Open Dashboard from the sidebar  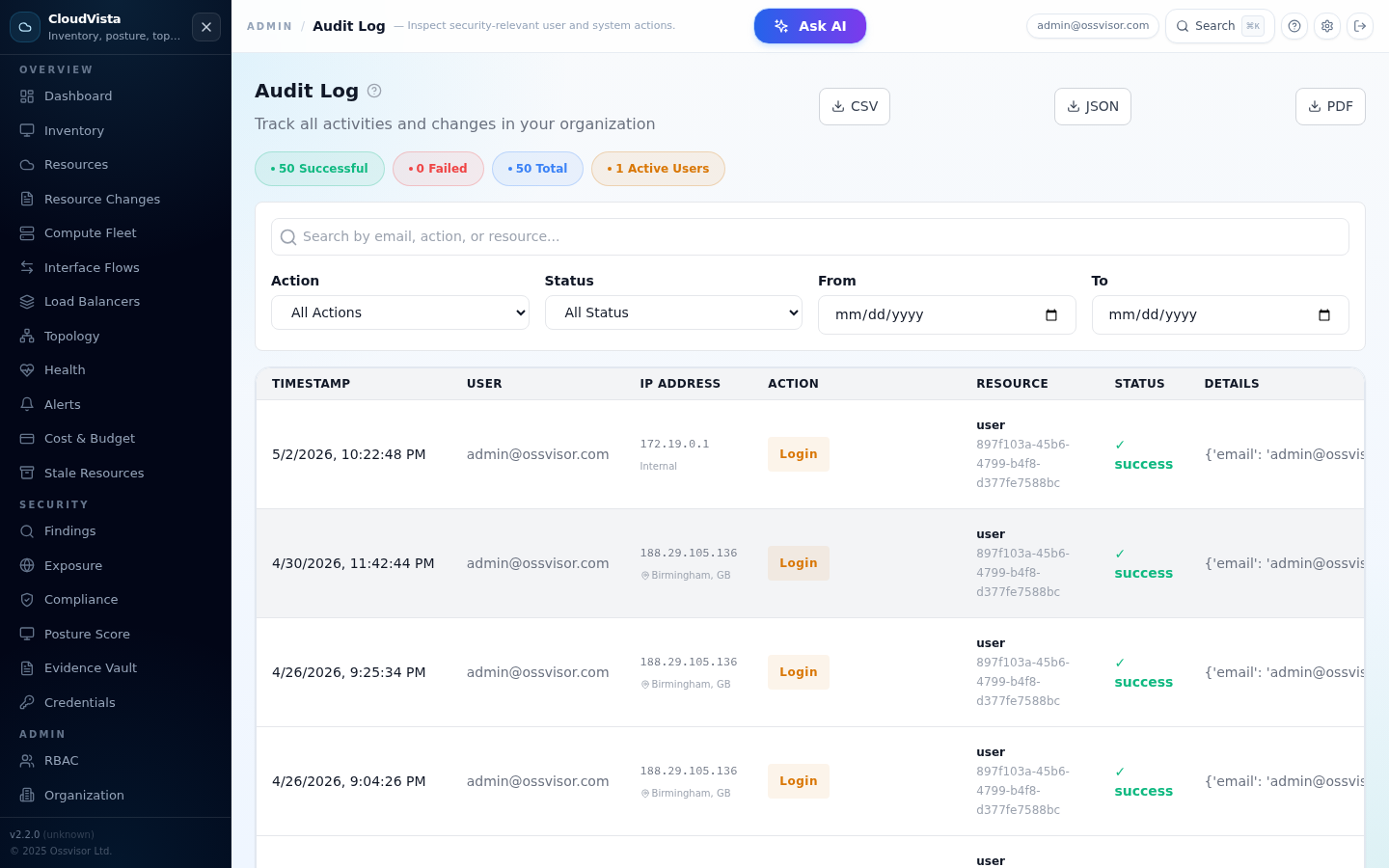116,96
